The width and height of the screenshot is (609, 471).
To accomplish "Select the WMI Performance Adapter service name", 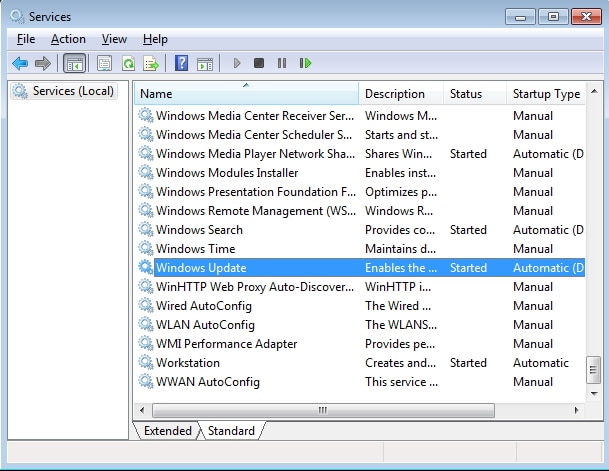I will 226,344.
